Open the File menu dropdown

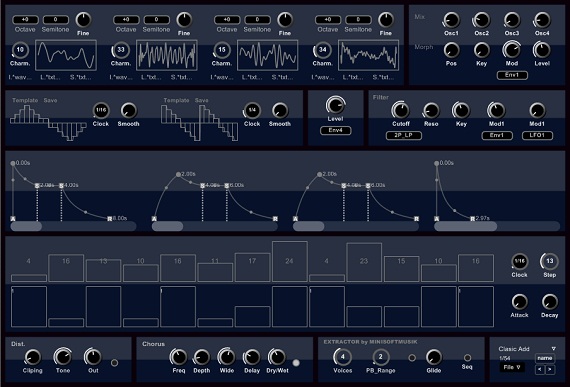click(x=512, y=367)
